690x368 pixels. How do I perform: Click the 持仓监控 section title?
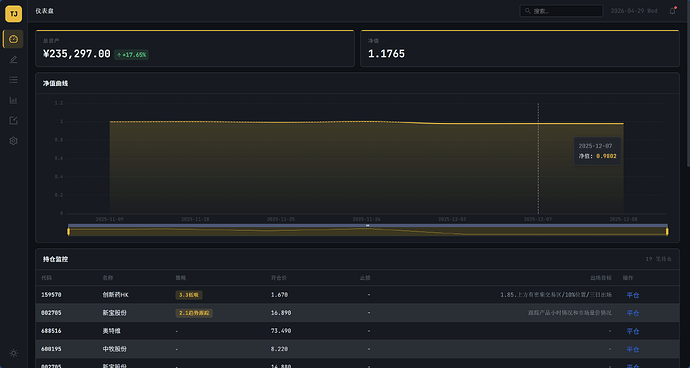[55, 259]
